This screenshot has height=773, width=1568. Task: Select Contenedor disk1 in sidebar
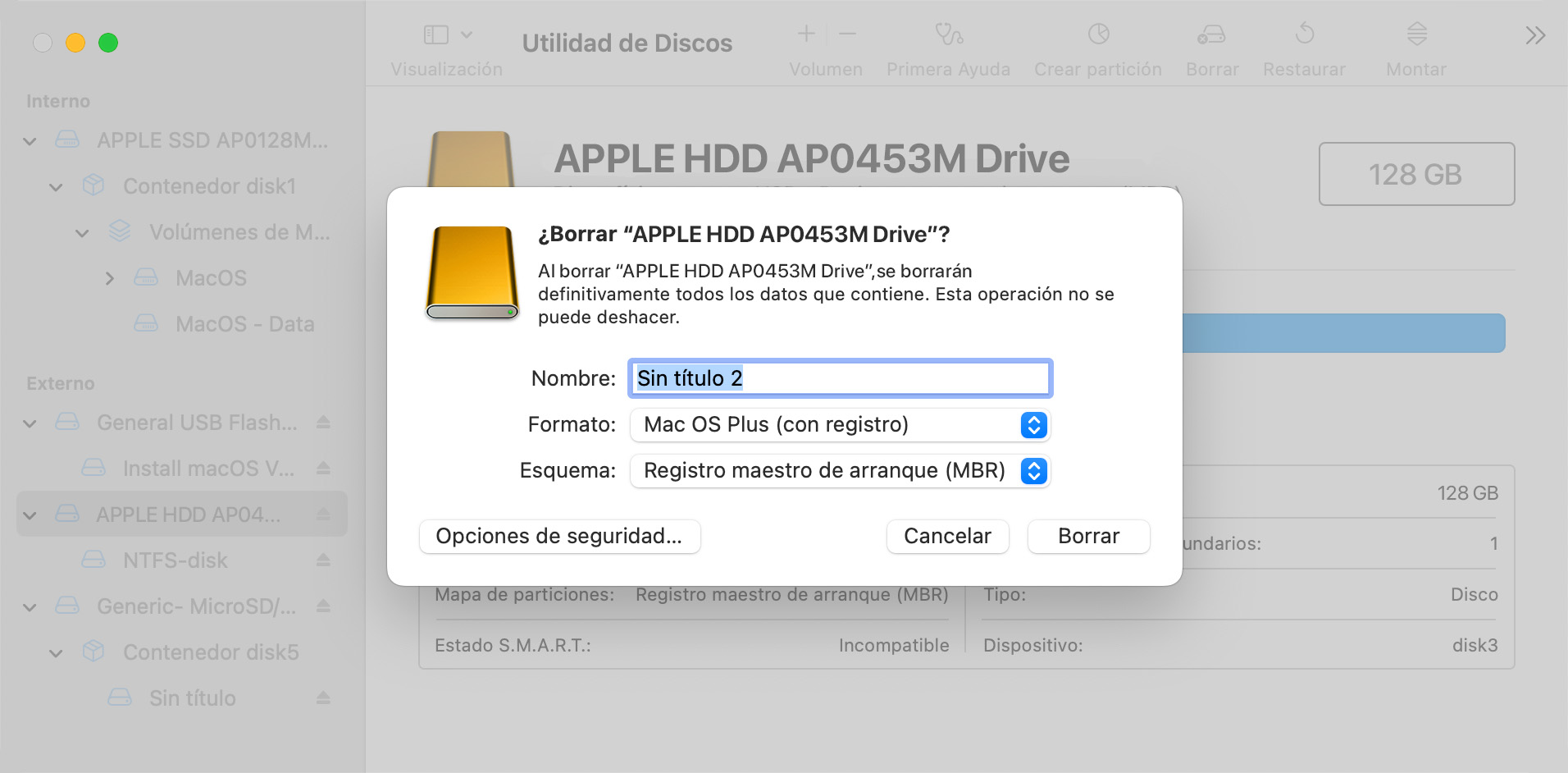(182, 186)
